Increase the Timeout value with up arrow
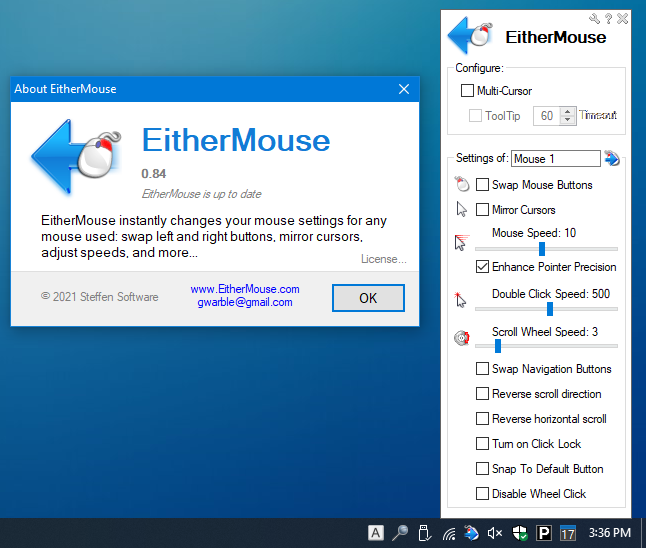Viewport: 646px width, 548px height. point(568,111)
